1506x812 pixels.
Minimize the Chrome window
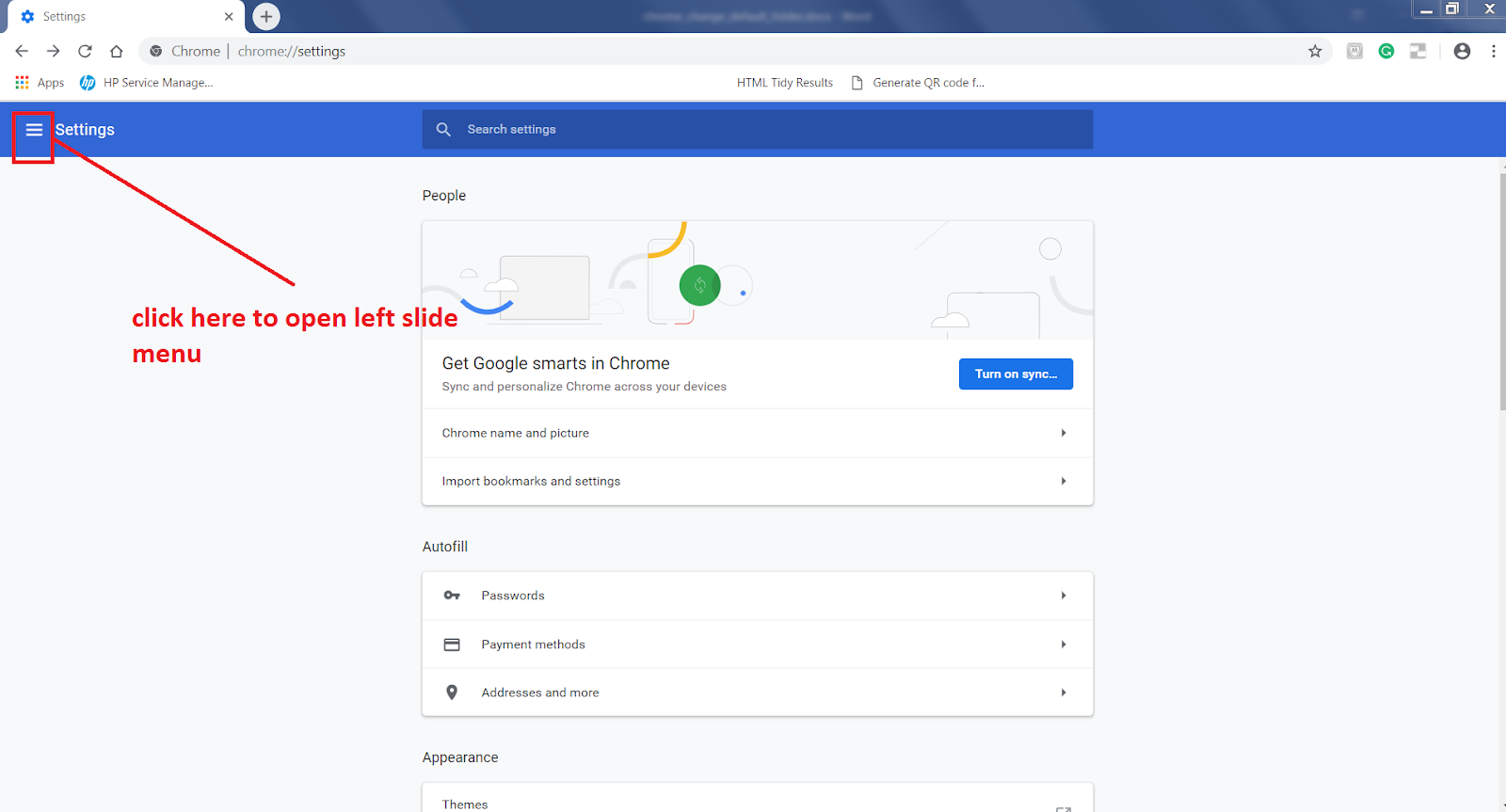[1426, 9]
